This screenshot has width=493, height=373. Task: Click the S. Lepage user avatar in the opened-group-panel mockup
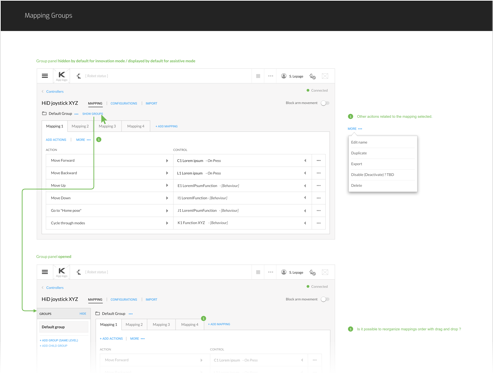coord(284,272)
